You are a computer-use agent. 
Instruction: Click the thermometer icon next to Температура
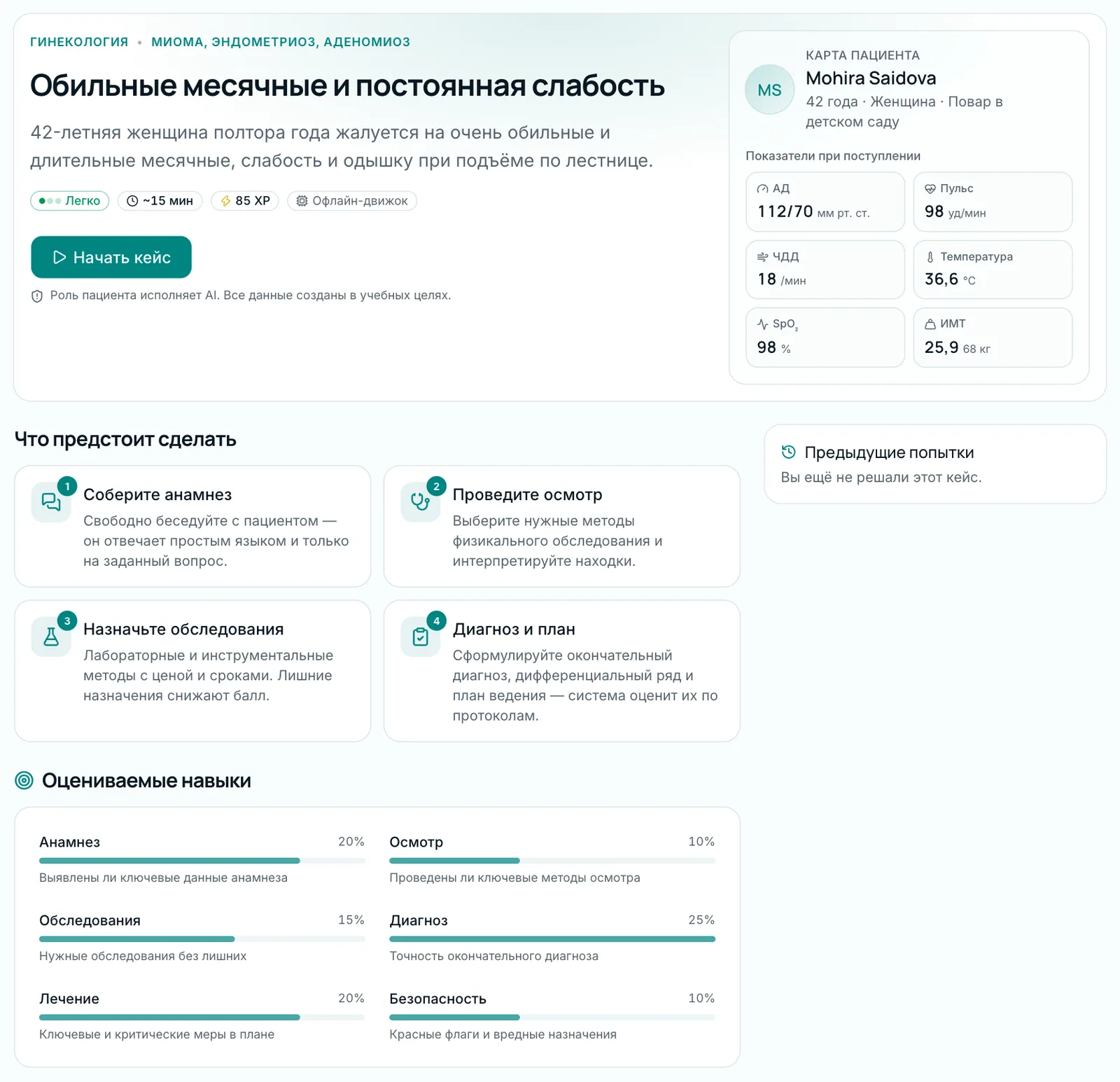[x=930, y=257]
